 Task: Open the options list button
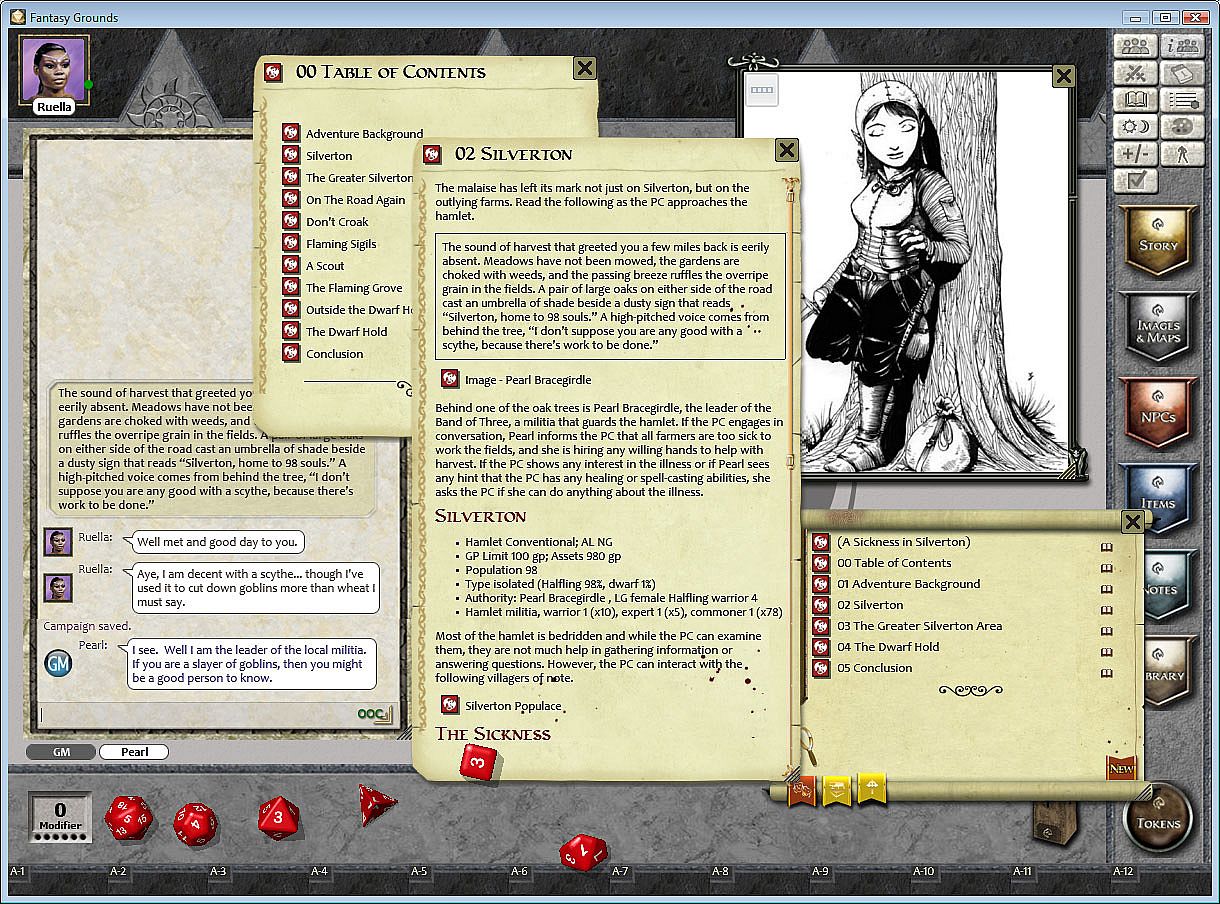click(1184, 100)
